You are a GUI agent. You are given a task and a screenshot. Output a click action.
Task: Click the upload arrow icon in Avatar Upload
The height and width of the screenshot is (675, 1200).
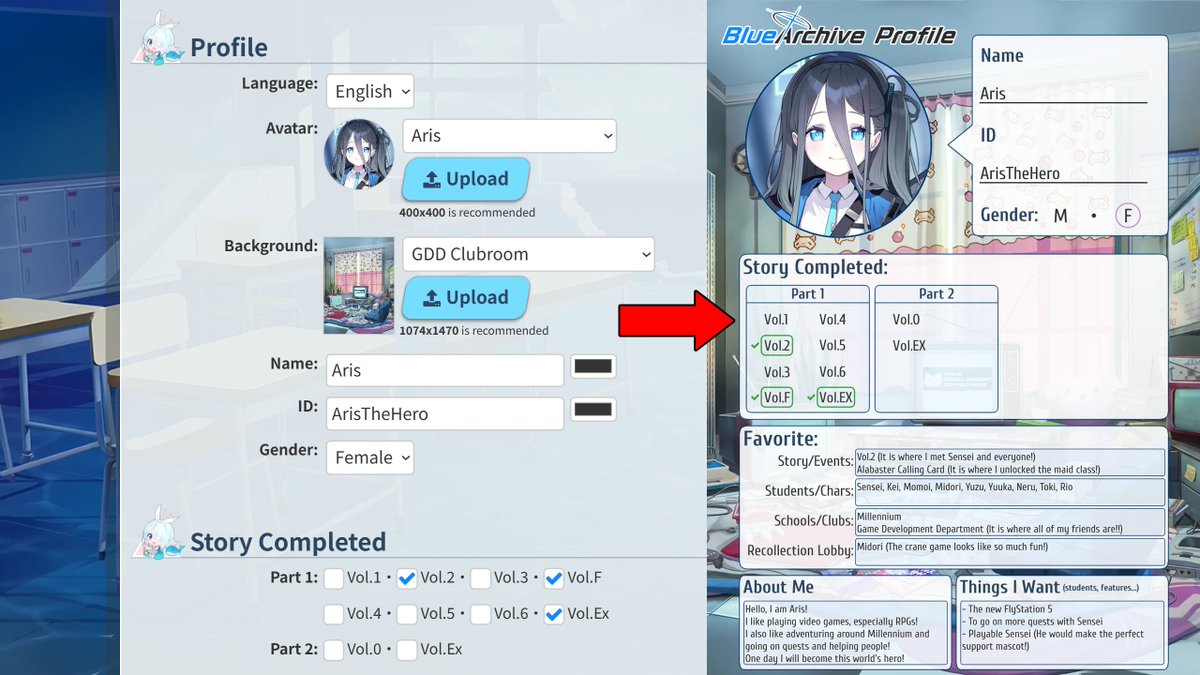click(432, 180)
